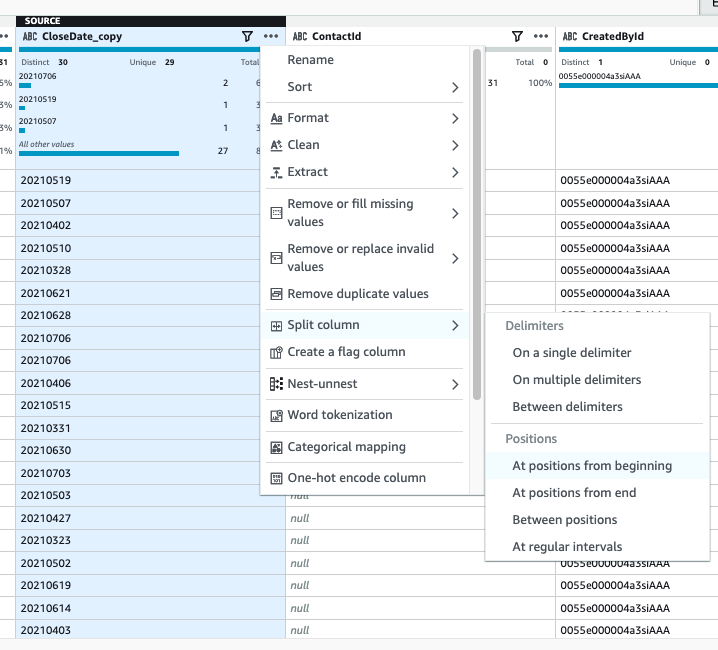The width and height of the screenshot is (718, 650).
Task: Click the ABC type icon of ContactId
Action: tap(300, 36)
